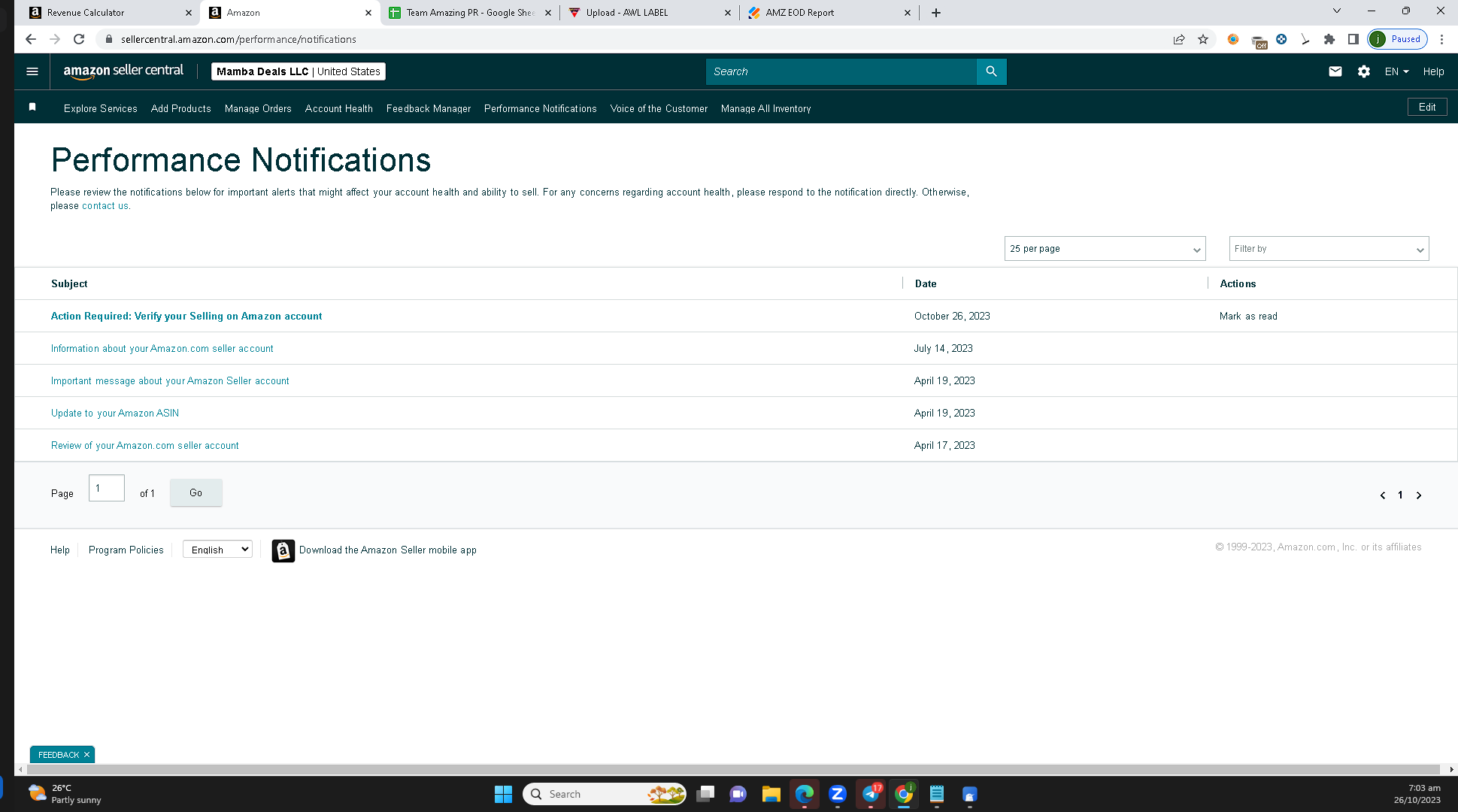Go to next page arrow in pagination
The width and height of the screenshot is (1458, 812).
1419,495
